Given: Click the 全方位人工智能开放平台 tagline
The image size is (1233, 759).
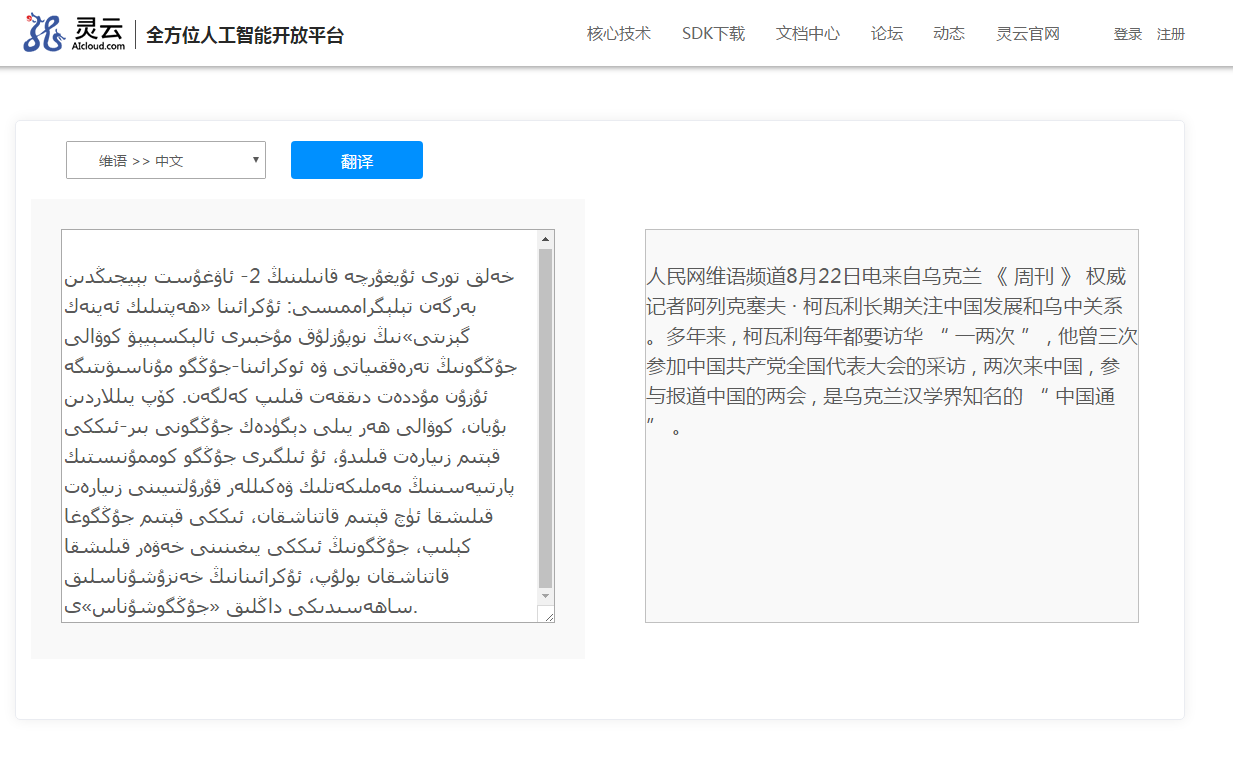Looking at the screenshot, I should [x=245, y=35].
